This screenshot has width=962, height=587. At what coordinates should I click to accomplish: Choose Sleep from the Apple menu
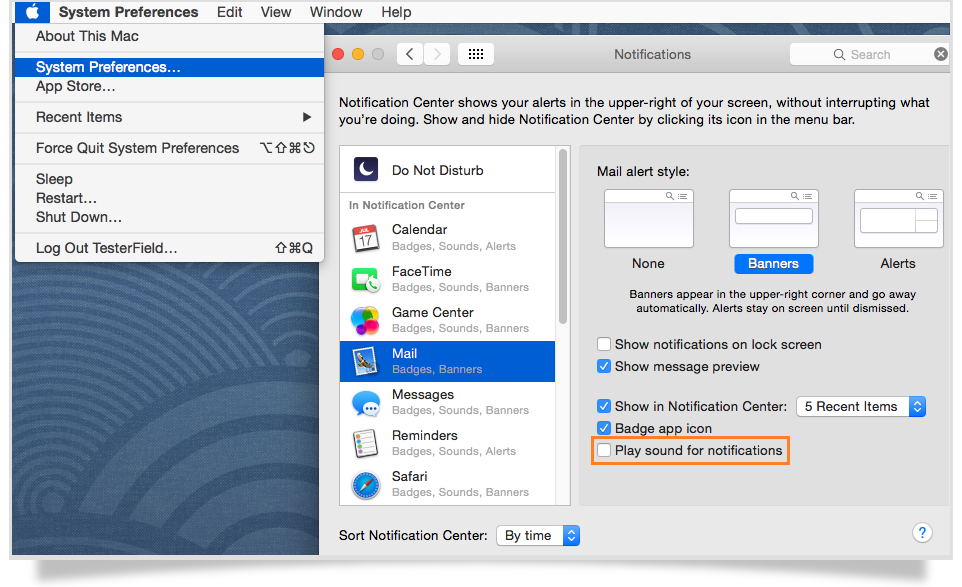pyautogui.click(x=169, y=179)
